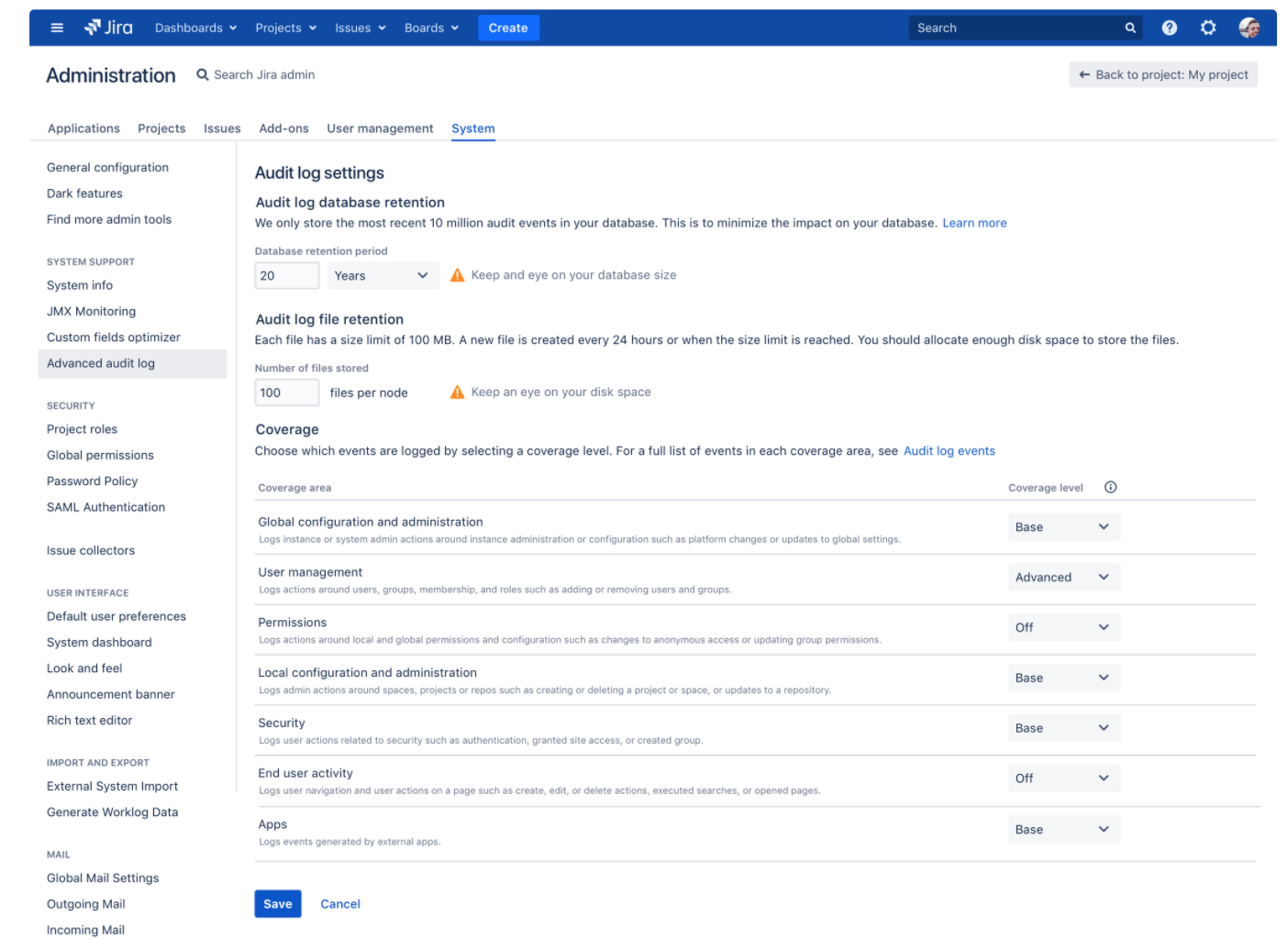Click the search magnifier icon in top bar
The width and height of the screenshot is (1288, 950).
1130,28
